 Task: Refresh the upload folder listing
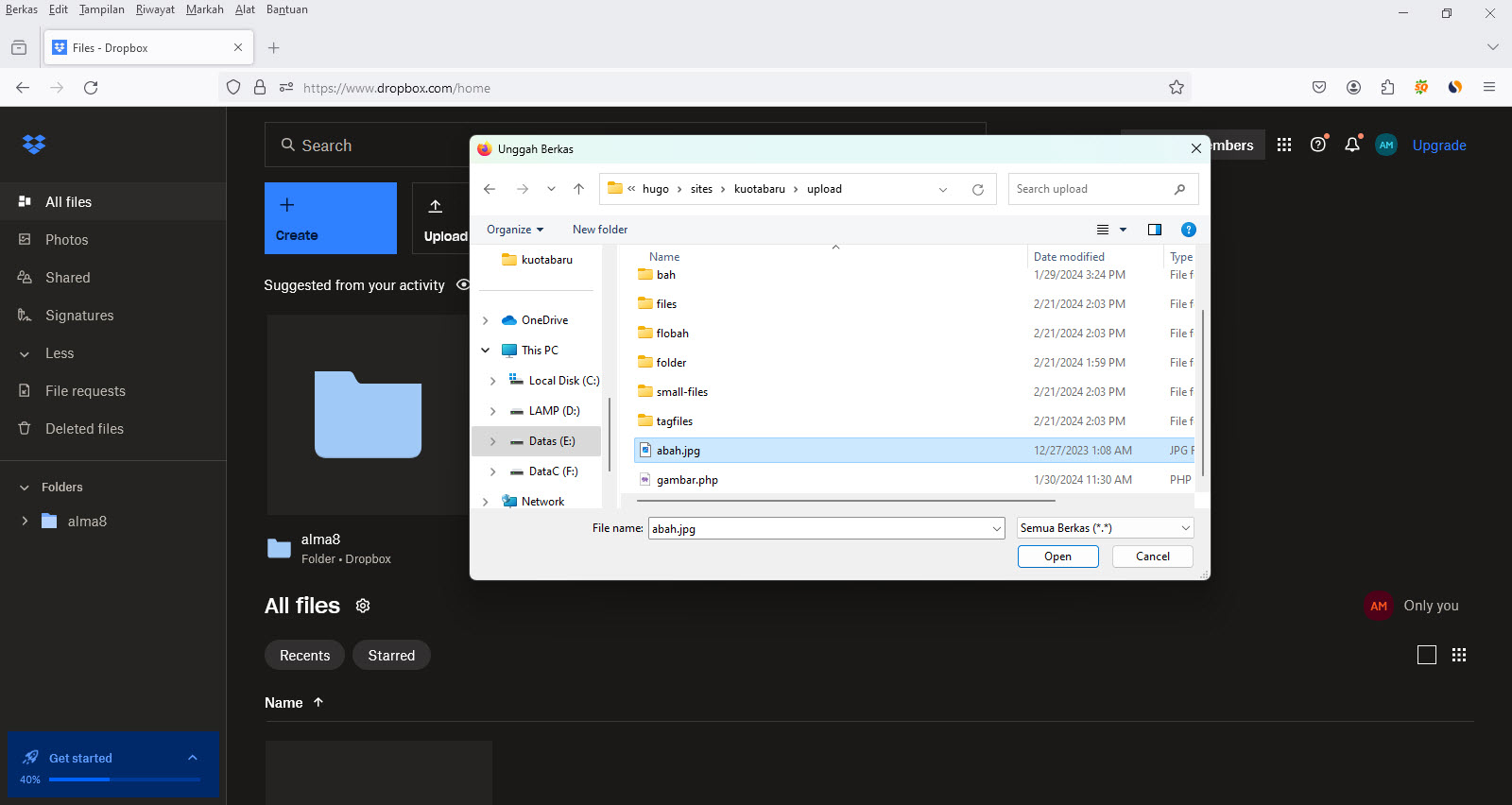[978, 189]
